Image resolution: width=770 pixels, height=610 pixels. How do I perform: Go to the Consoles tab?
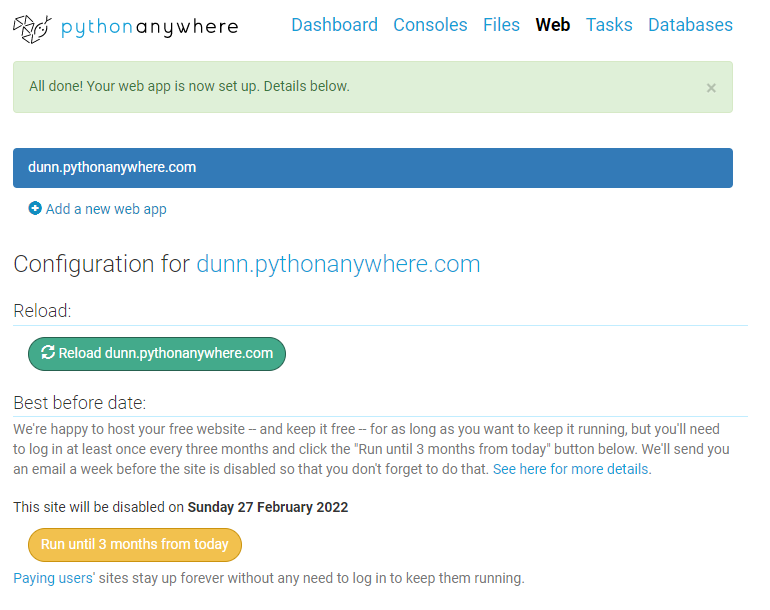pyautogui.click(x=430, y=25)
